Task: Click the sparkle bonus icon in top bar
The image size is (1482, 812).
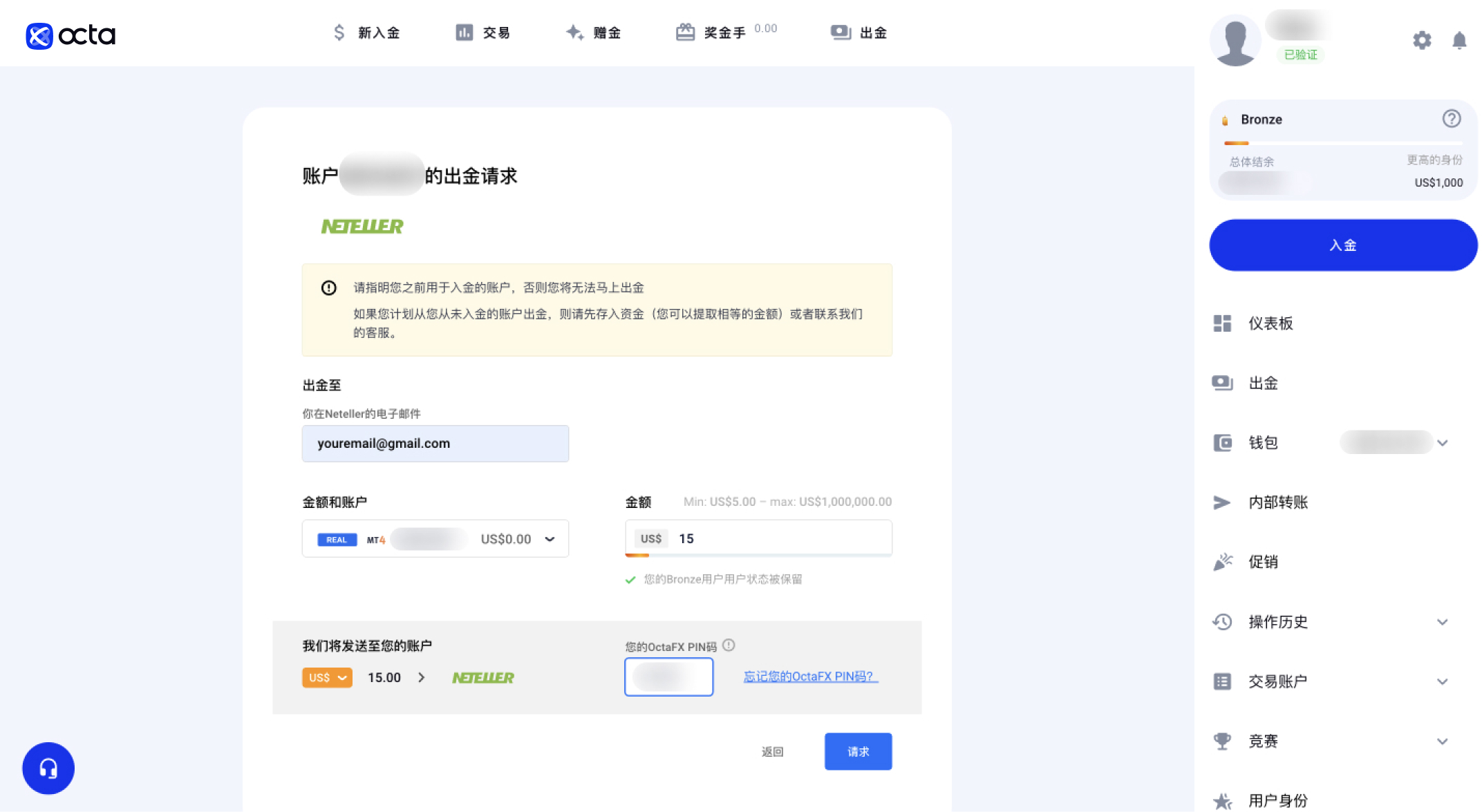Action: [x=574, y=32]
